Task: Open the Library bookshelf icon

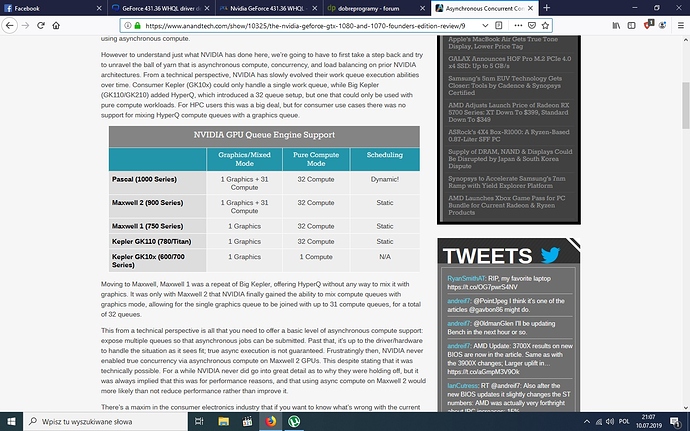Action: coord(616,26)
